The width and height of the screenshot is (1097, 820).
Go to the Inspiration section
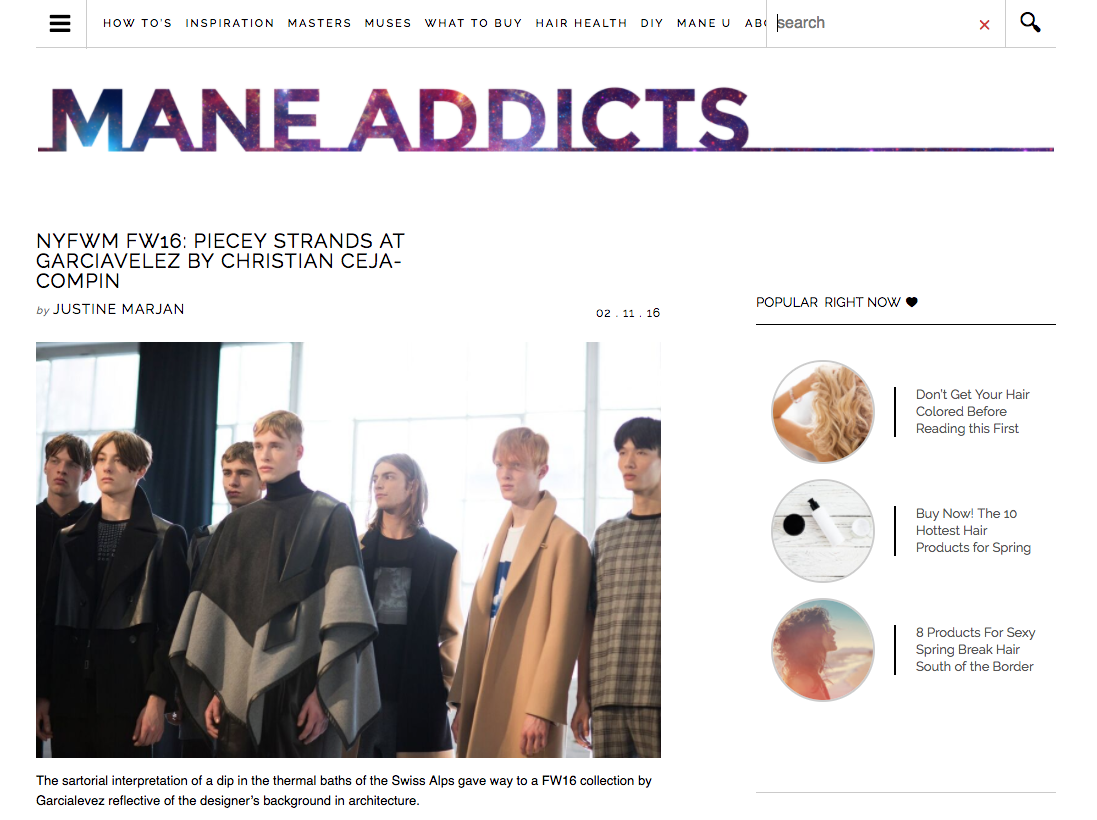coord(229,23)
